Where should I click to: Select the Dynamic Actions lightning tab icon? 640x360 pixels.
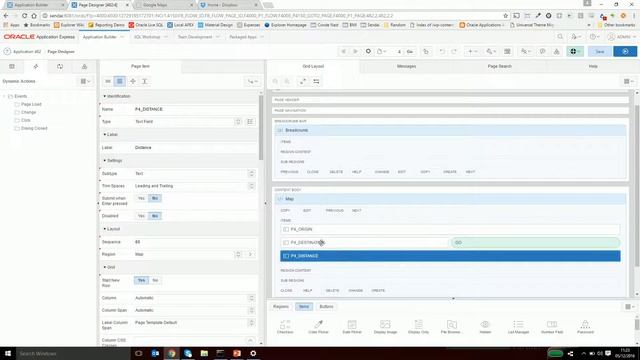36,66
